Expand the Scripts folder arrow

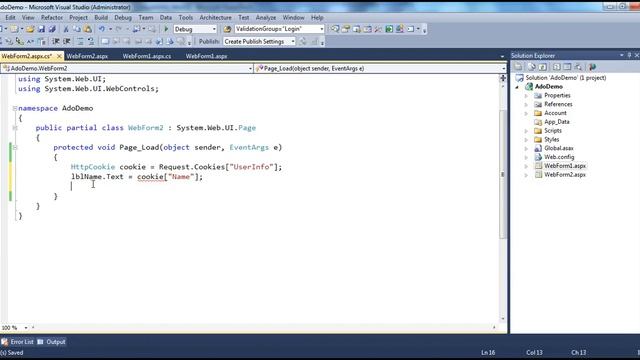tap(526, 131)
